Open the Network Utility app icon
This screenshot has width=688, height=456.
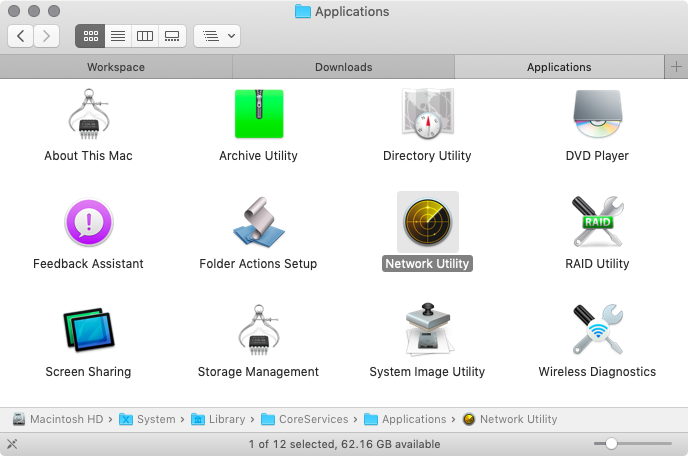(x=427, y=222)
